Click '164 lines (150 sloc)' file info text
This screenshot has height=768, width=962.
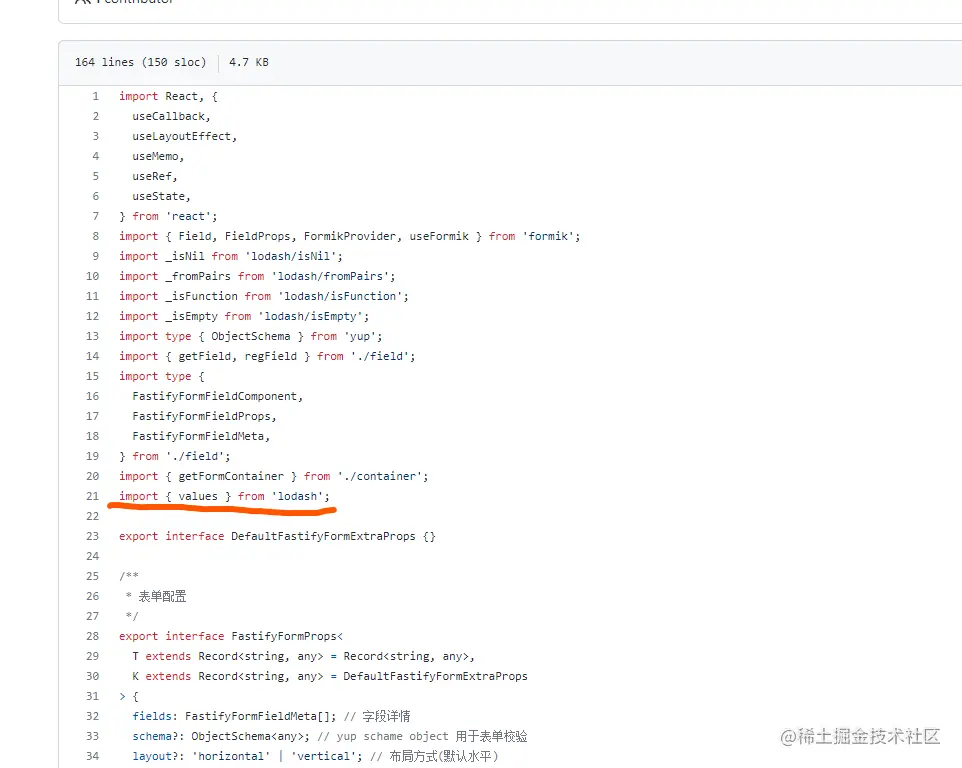140,62
